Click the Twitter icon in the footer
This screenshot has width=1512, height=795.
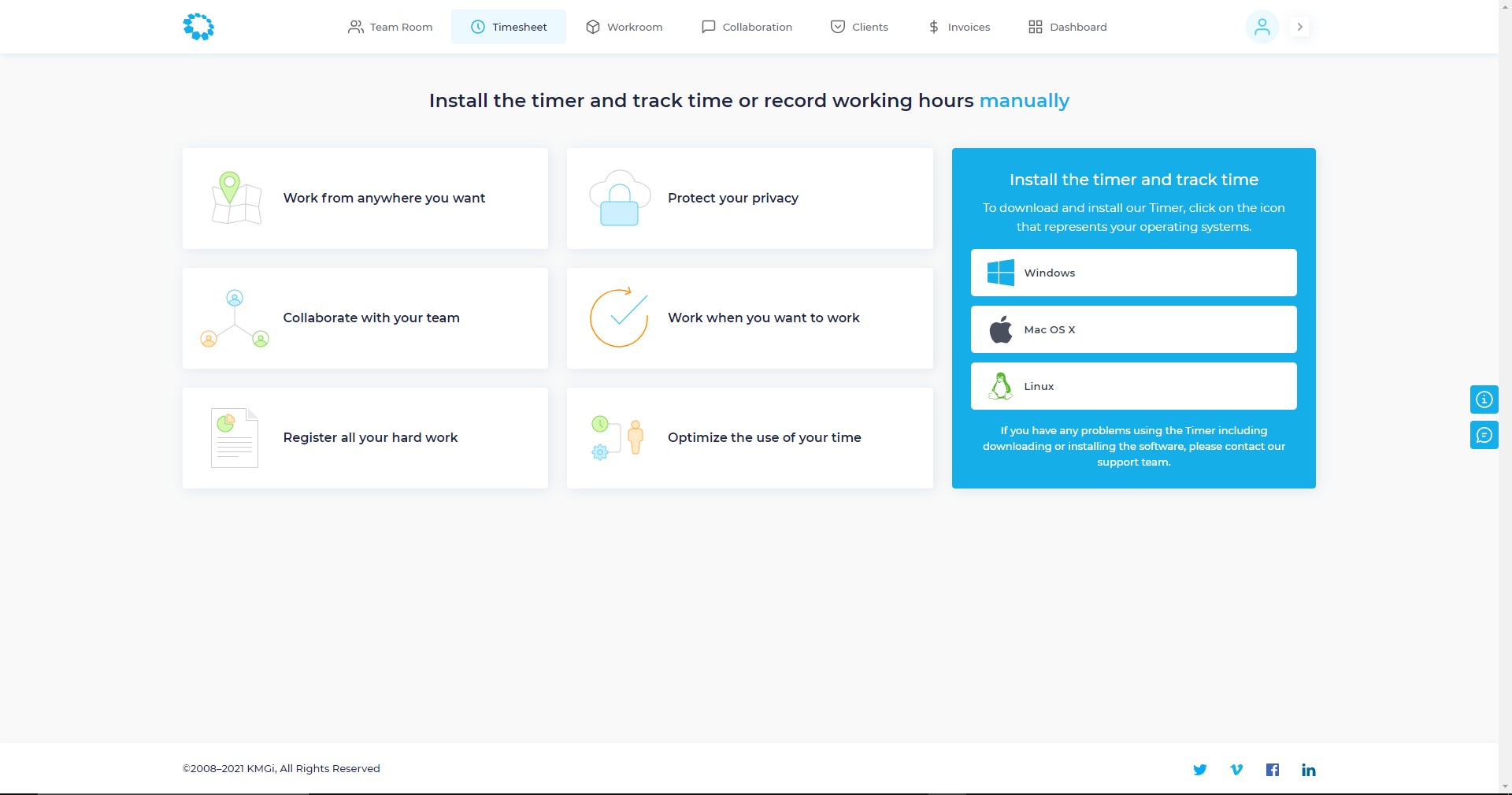pyautogui.click(x=1199, y=770)
